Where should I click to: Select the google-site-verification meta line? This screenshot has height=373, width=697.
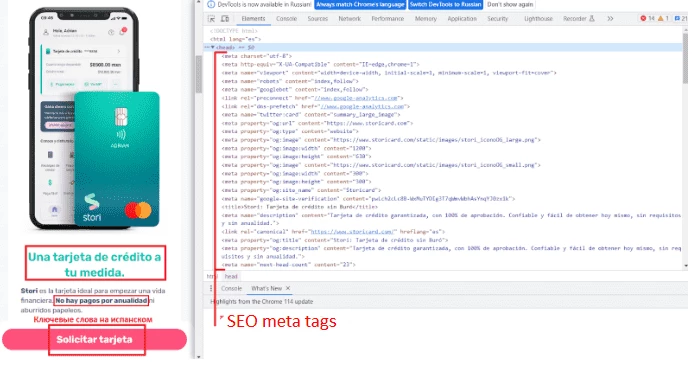[368, 199]
